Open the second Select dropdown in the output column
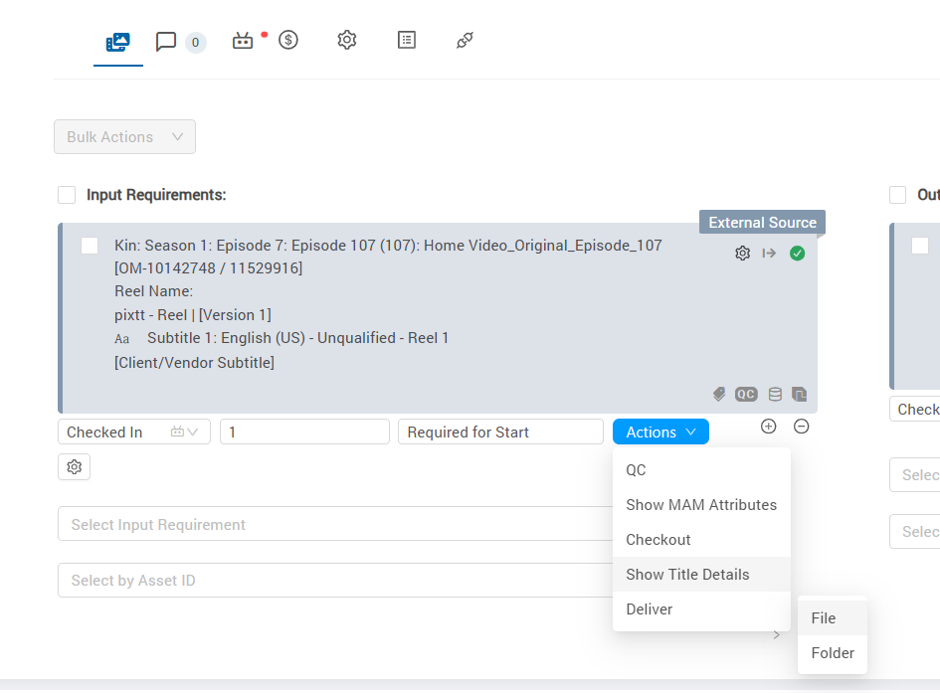The width and height of the screenshot is (940, 693). point(915,531)
